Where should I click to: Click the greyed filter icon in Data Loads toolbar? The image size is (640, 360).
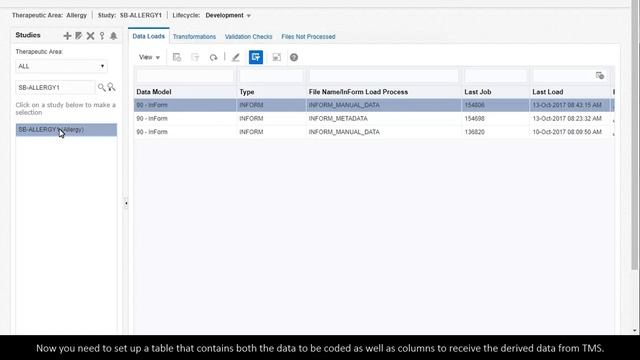tap(195, 57)
